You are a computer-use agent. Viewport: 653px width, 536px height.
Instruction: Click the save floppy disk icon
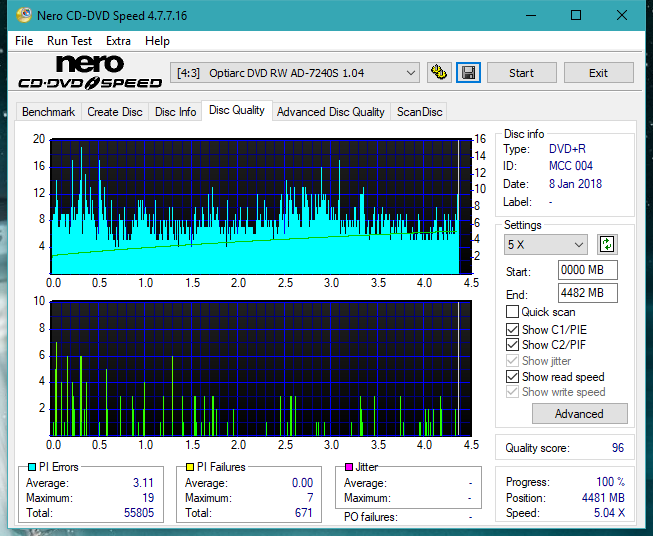[468, 73]
